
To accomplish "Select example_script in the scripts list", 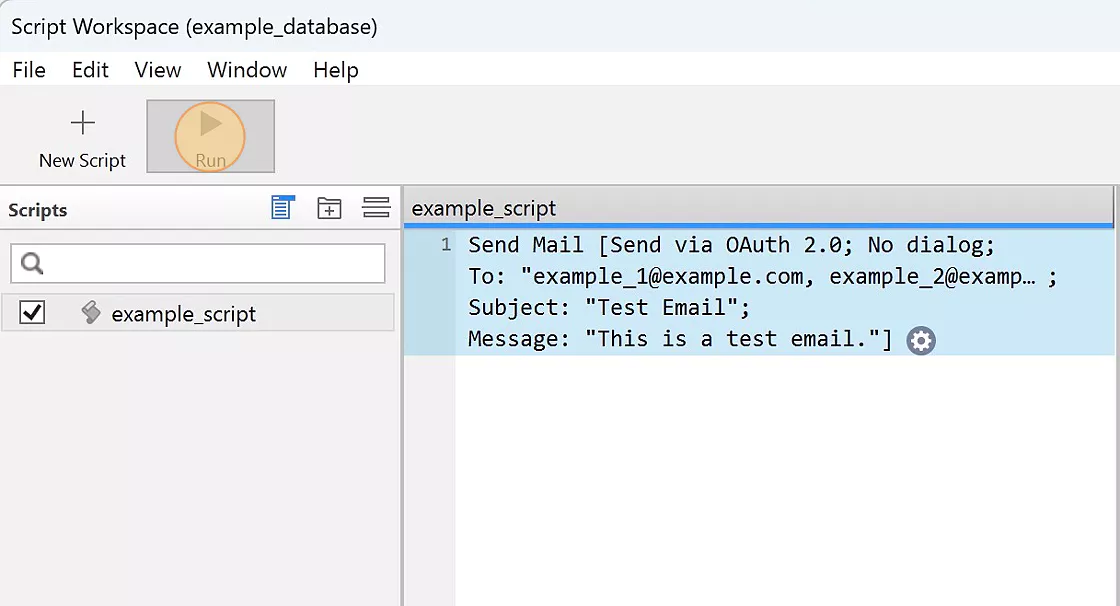I will [x=198, y=313].
